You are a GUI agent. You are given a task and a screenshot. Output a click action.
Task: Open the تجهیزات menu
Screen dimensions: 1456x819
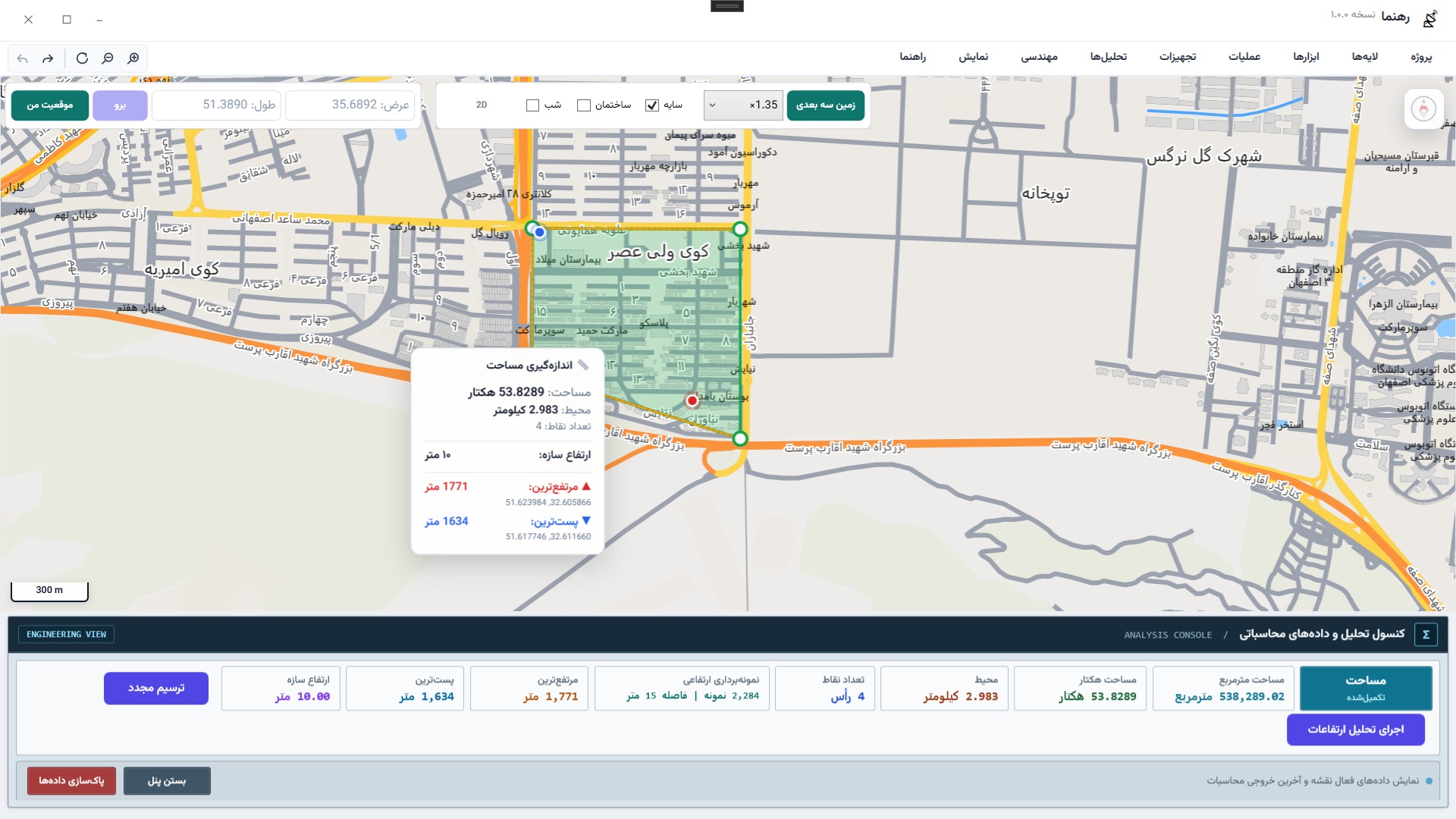tap(1178, 57)
